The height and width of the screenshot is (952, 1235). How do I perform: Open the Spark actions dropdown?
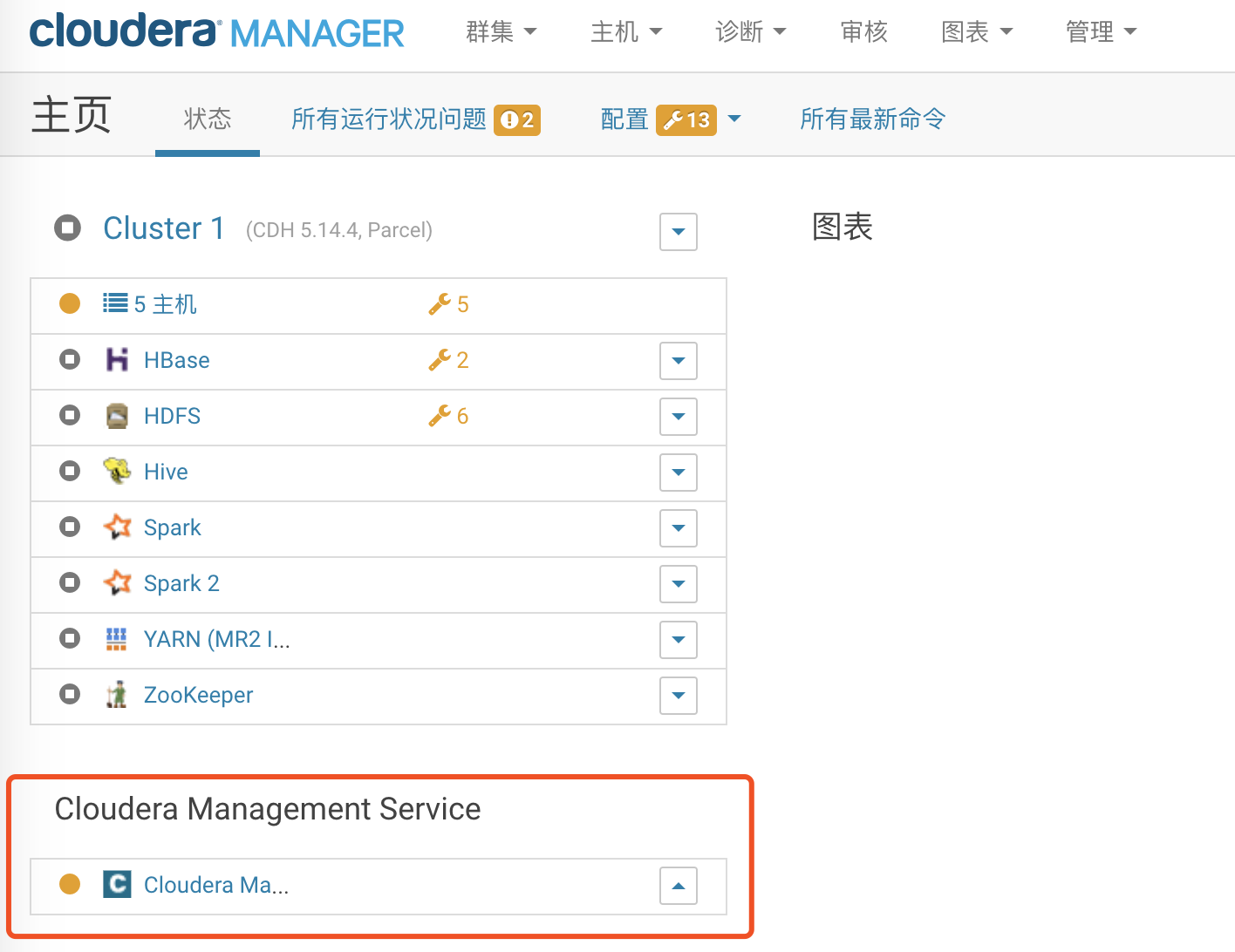[x=679, y=528]
